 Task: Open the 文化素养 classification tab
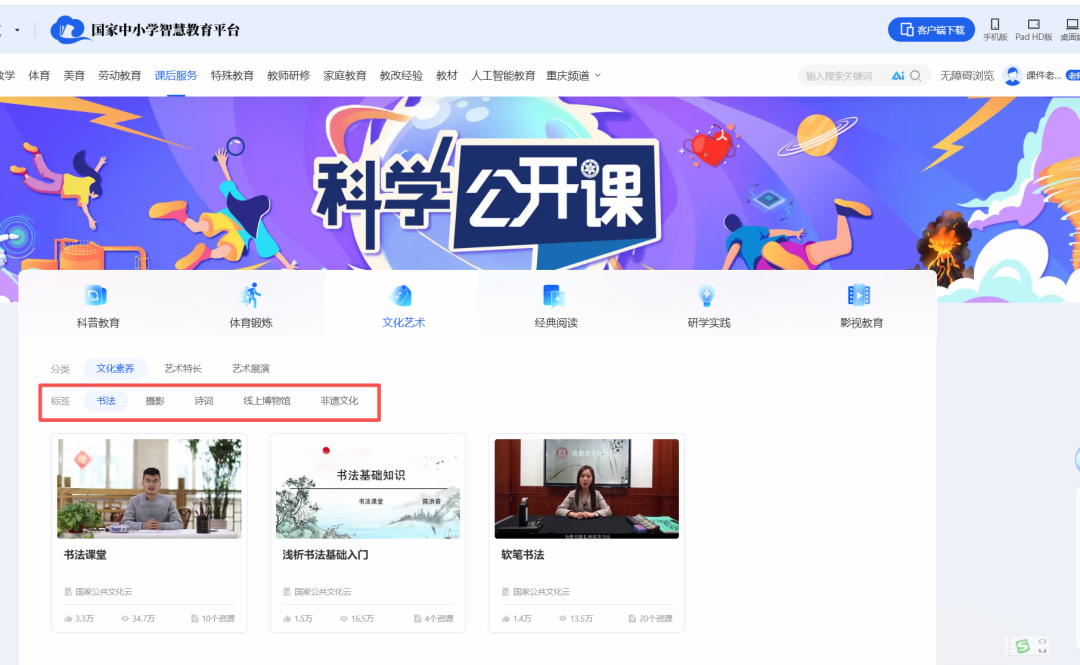(x=114, y=368)
